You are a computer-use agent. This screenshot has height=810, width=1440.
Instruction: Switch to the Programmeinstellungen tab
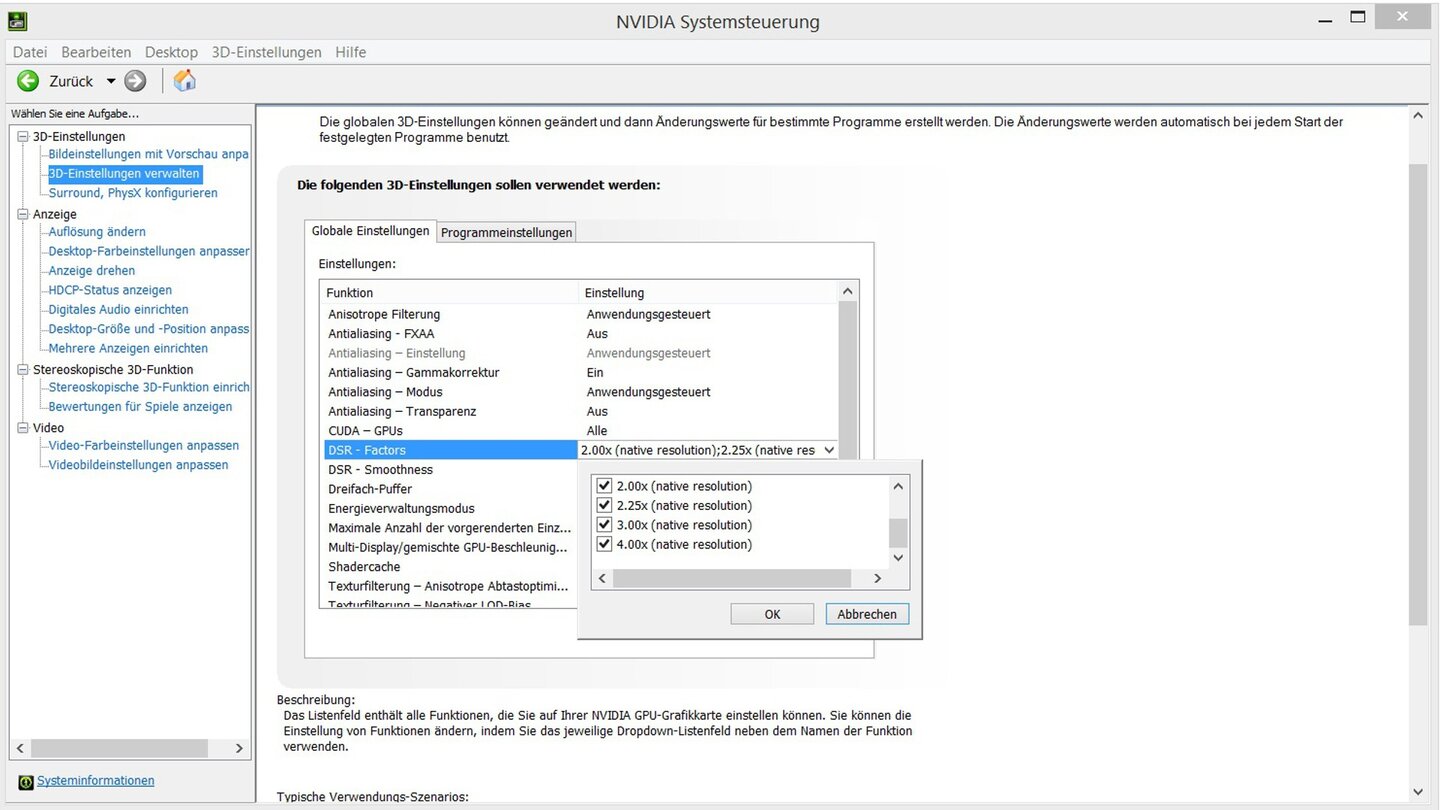click(507, 232)
